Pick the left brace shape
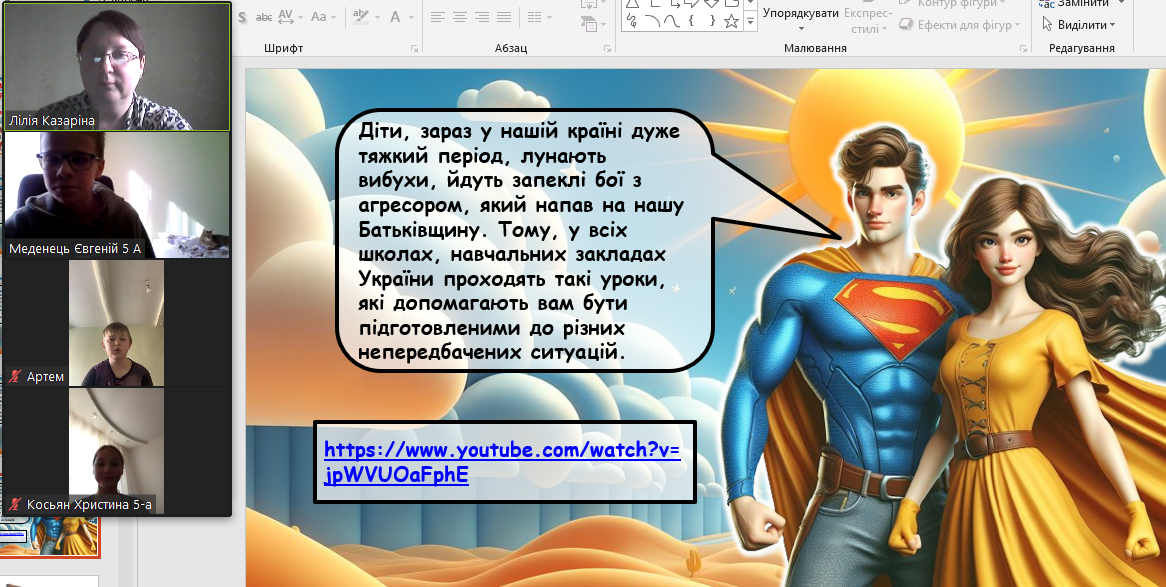The width and height of the screenshot is (1166, 587). coord(691,21)
